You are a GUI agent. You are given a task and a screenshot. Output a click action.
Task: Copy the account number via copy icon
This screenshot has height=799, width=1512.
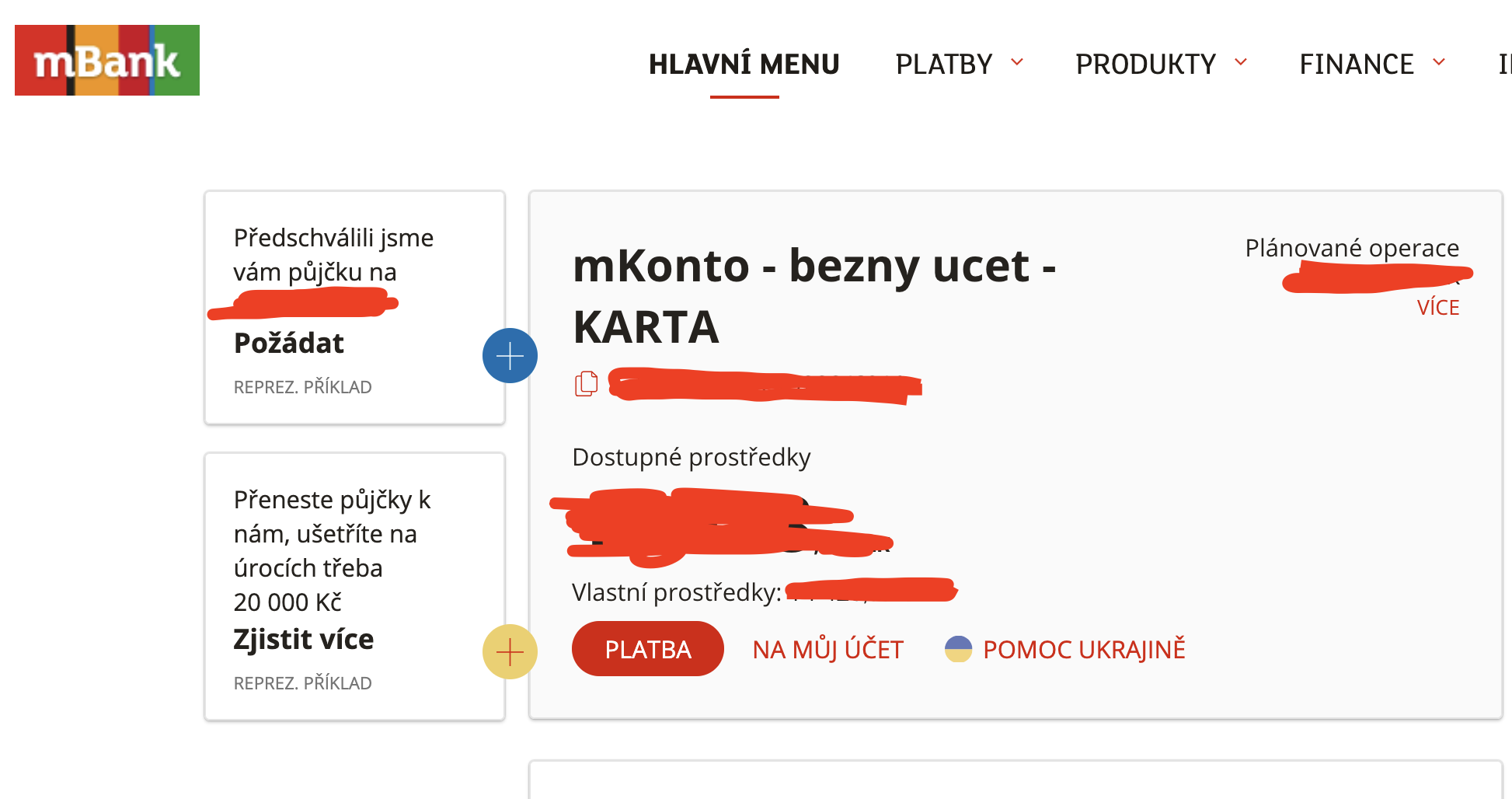587,383
